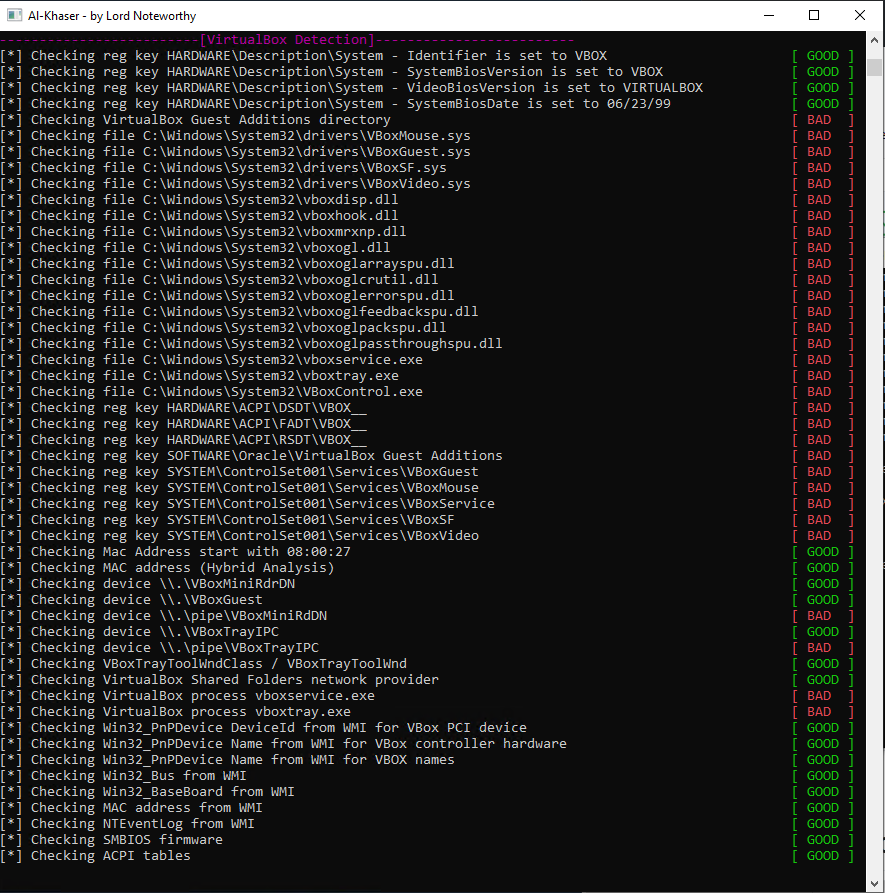Click the VBoxVideo.sys file check line
This screenshot has height=893, width=885.
pyautogui.click(x=427, y=183)
